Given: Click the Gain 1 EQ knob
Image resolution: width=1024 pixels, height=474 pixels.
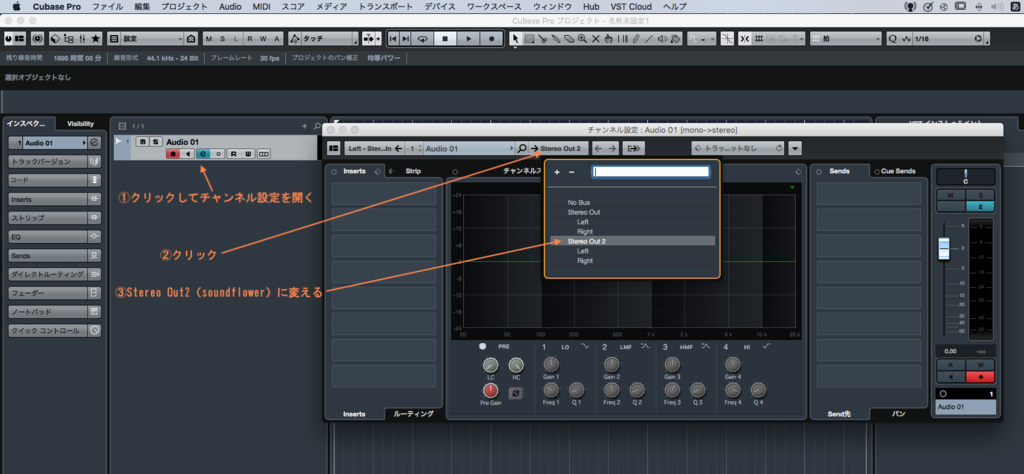Looking at the screenshot, I should 551,364.
